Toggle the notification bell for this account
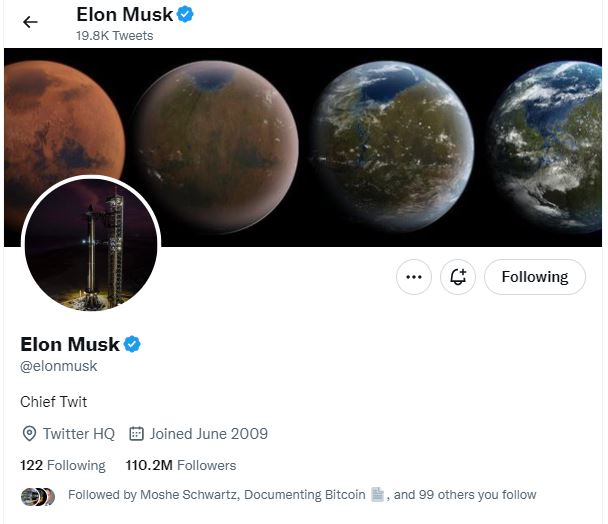 [458, 277]
